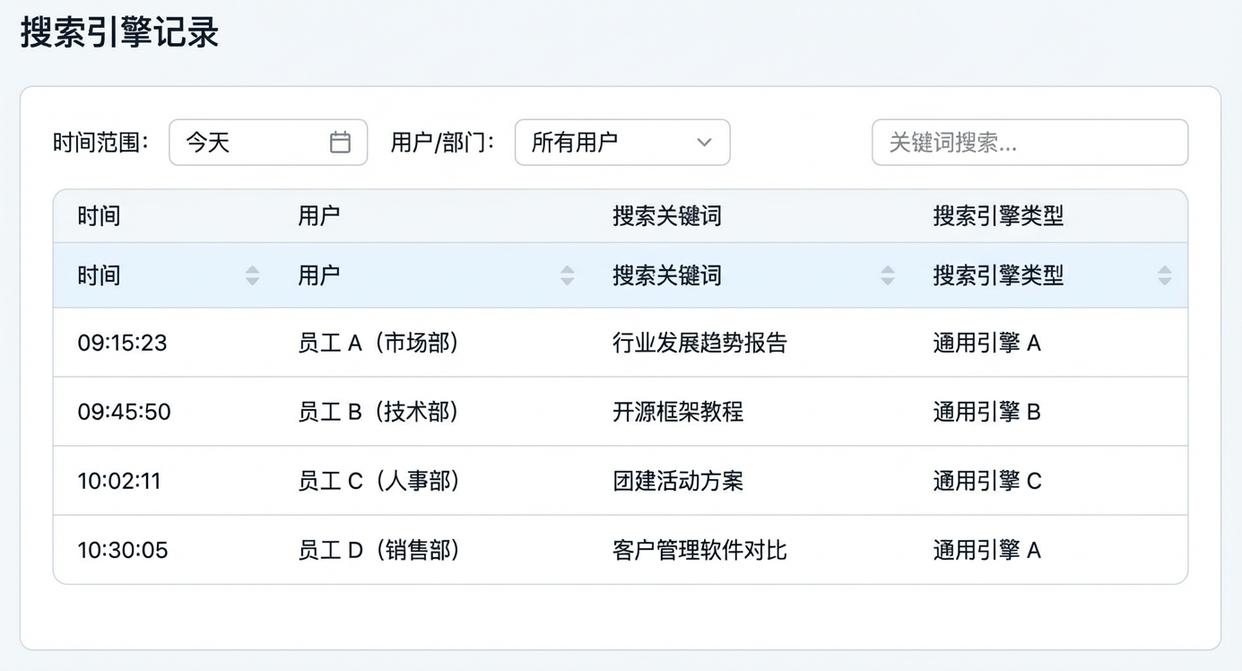Screen dimensions: 1242x671
Task: Click the sort arrows beside 用户 column
Action: pyautogui.click(x=567, y=275)
